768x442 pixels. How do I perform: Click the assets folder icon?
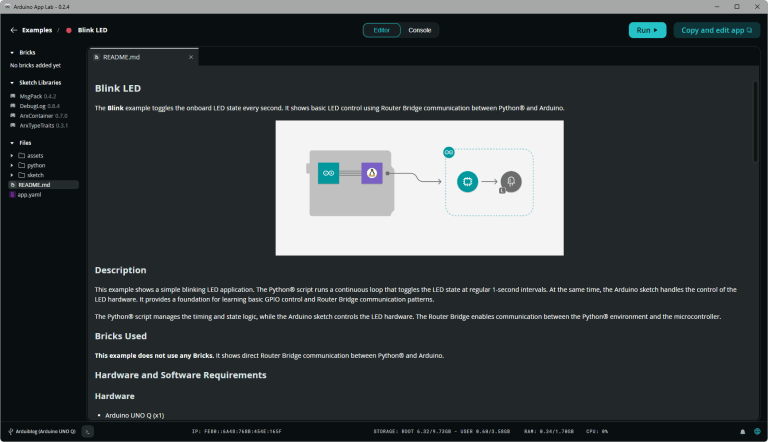pyautogui.click(x=22, y=155)
